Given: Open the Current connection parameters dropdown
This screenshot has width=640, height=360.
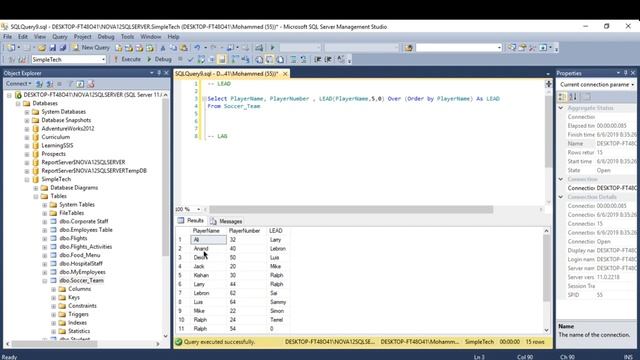Looking at the screenshot, I should (632, 84).
